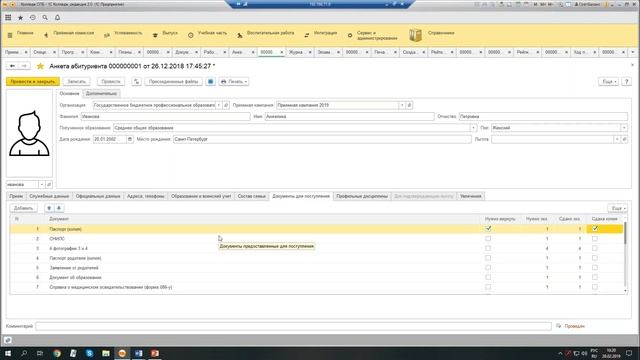The image size is (640, 360).
Task: Open the top Еще menu
Action: pyautogui.click(x=608, y=82)
